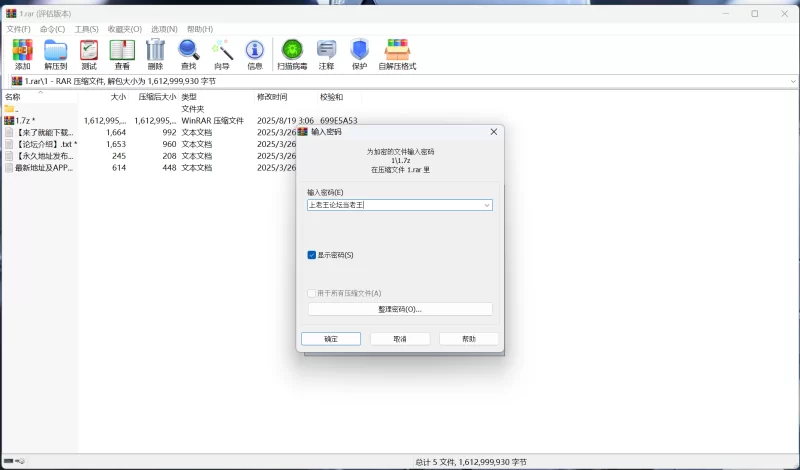
Task: Close the 输入密码 dialog
Action: (x=493, y=132)
